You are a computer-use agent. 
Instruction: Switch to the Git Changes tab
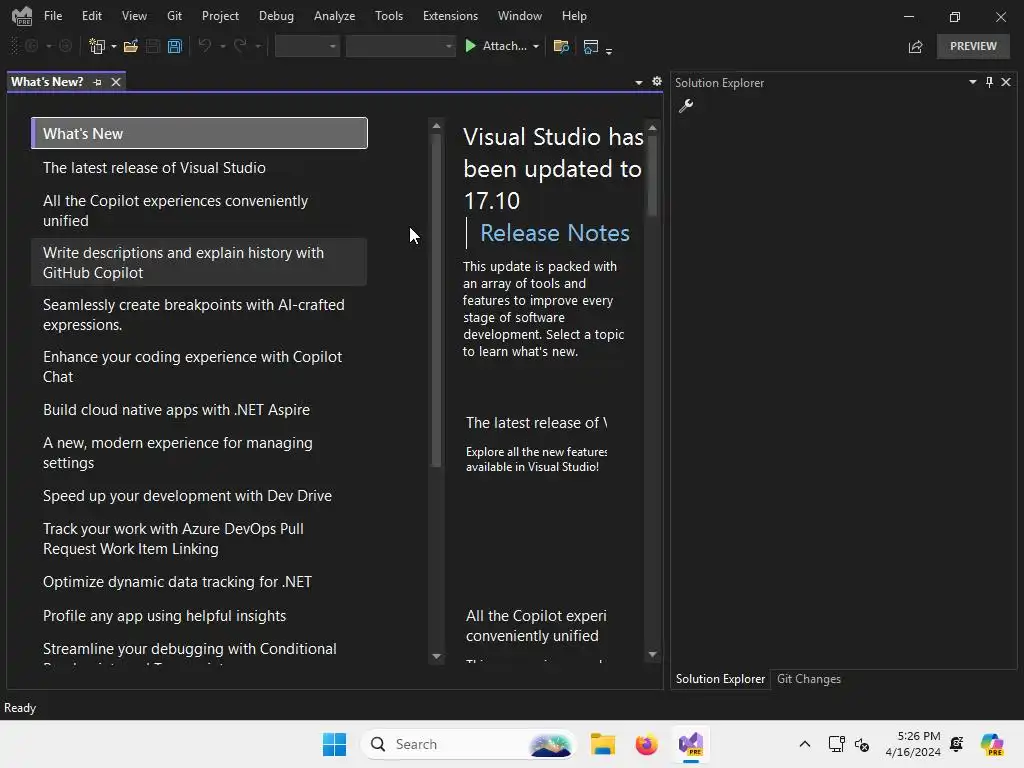pos(808,679)
